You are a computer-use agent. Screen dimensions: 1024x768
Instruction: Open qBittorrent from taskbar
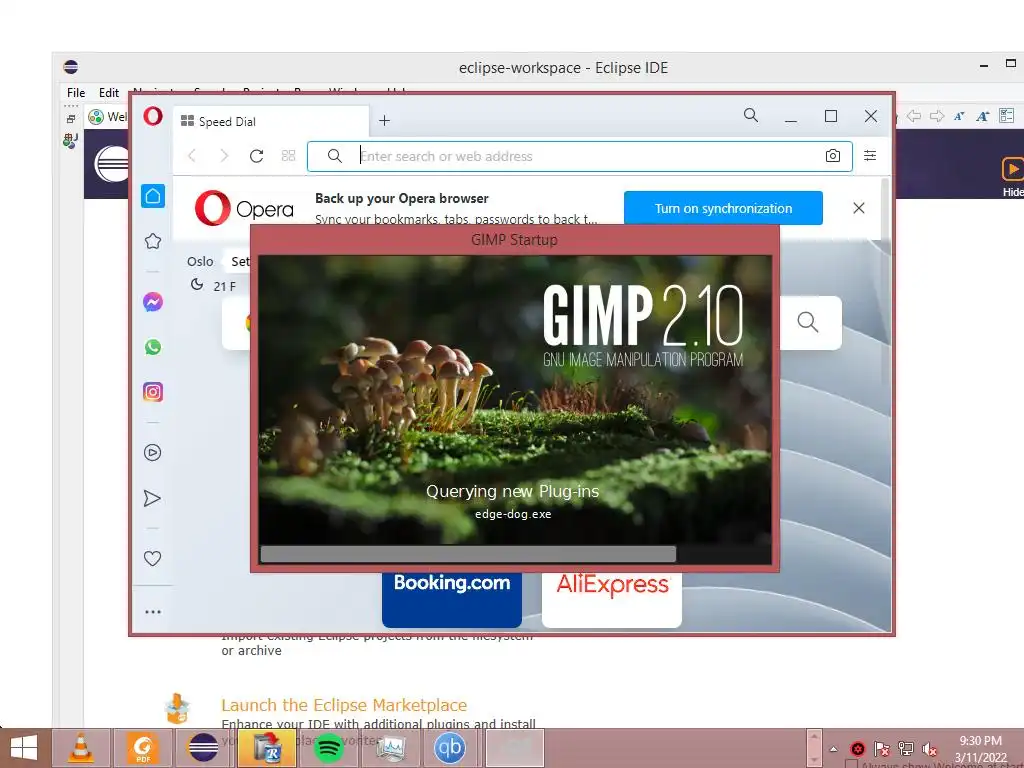pyautogui.click(x=450, y=748)
